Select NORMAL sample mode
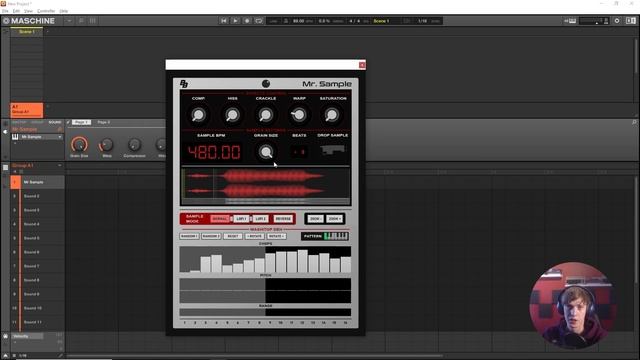This screenshot has height=360, width=640. [x=220, y=219]
